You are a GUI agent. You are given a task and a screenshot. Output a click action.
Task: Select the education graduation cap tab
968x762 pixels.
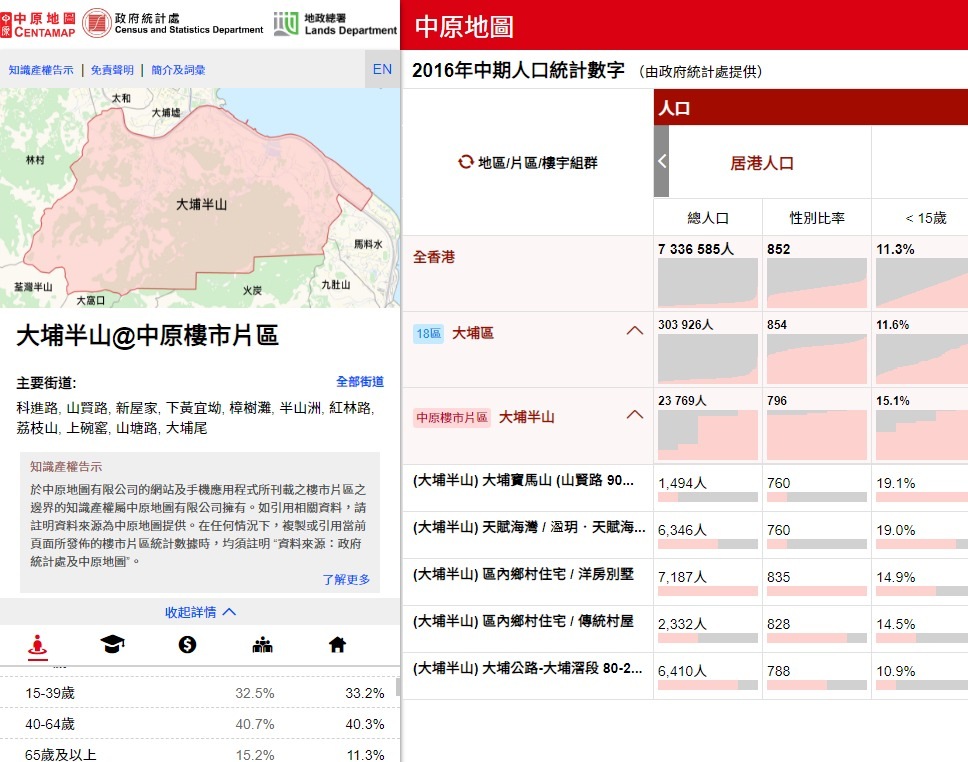[x=112, y=645]
